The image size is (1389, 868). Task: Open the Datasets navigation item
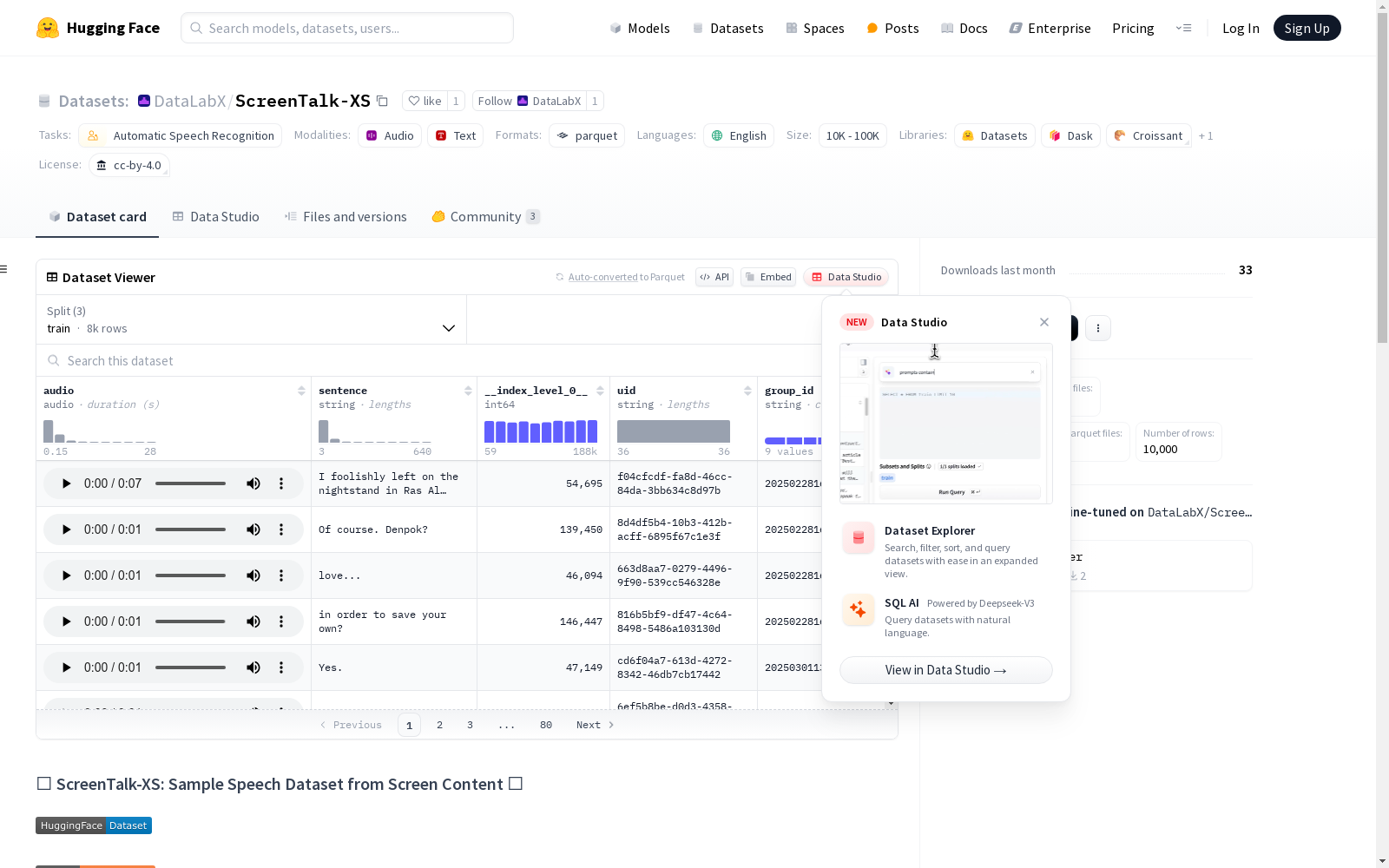pyautogui.click(x=727, y=28)
